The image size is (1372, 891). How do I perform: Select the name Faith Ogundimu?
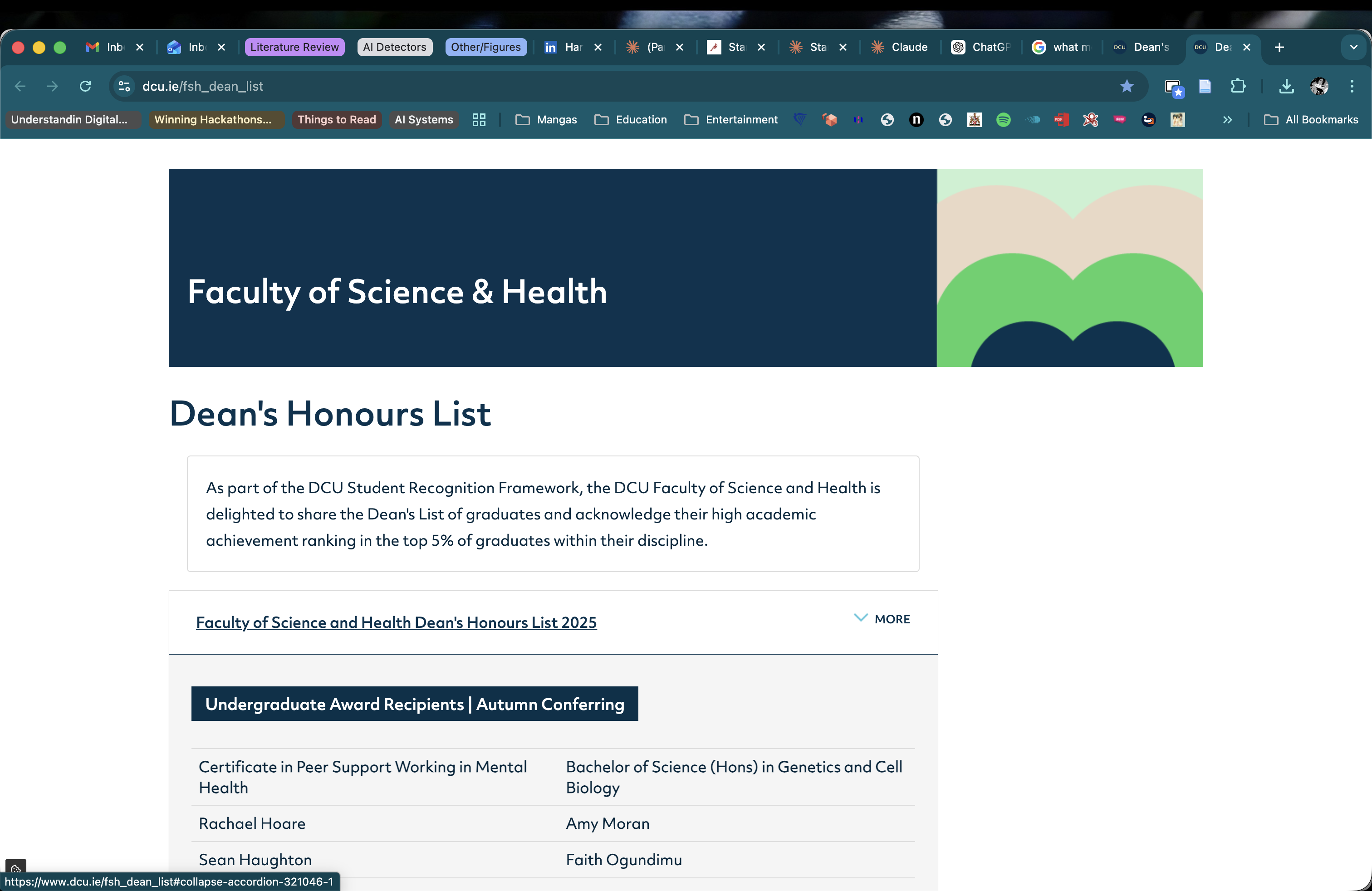(624, 860)
